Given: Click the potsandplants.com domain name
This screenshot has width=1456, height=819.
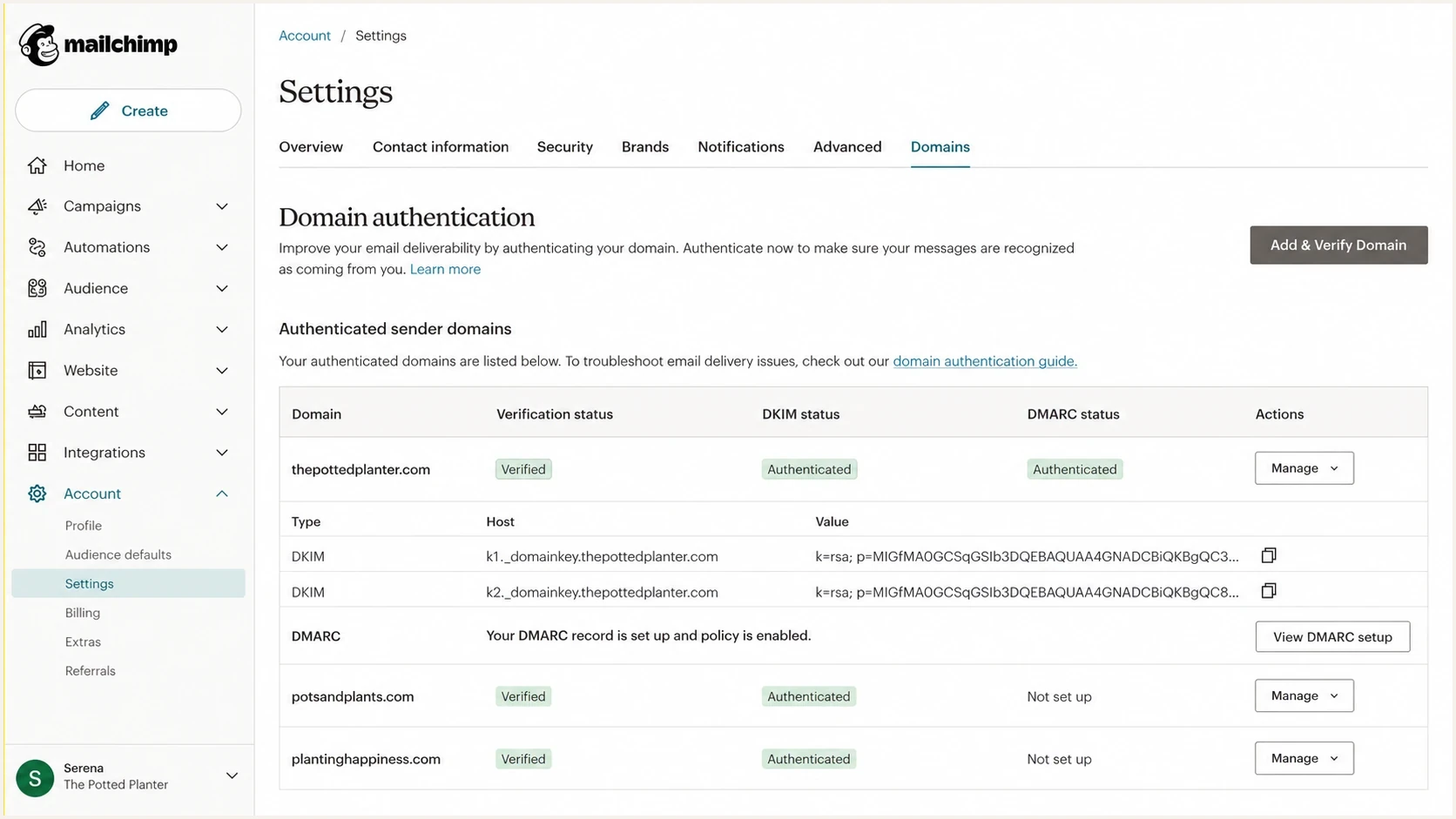Looking at the screenshot, I should click(353, 696).
